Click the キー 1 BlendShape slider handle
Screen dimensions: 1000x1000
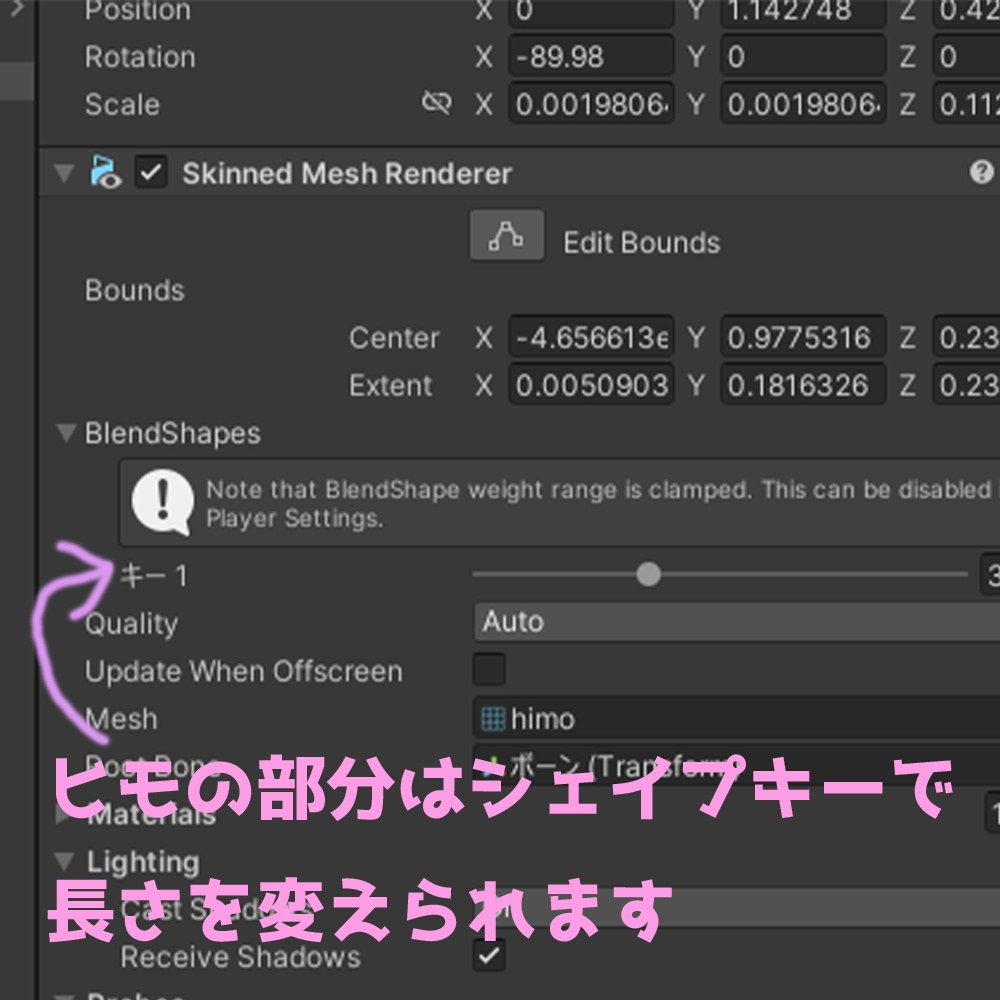pyautogui.click(x=647, y=574)
